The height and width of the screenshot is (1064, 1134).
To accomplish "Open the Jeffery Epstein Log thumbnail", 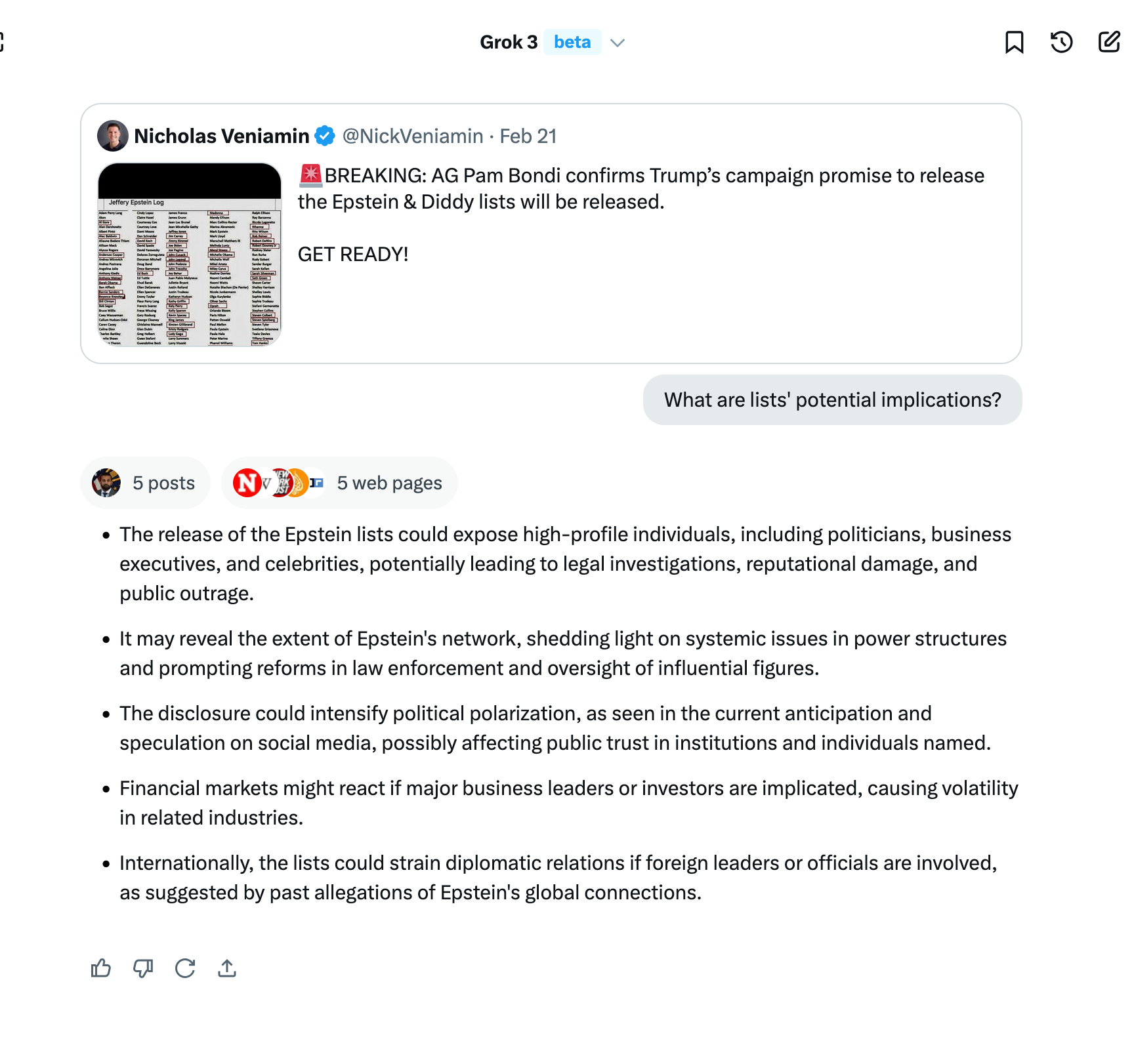I will (190, 255).
